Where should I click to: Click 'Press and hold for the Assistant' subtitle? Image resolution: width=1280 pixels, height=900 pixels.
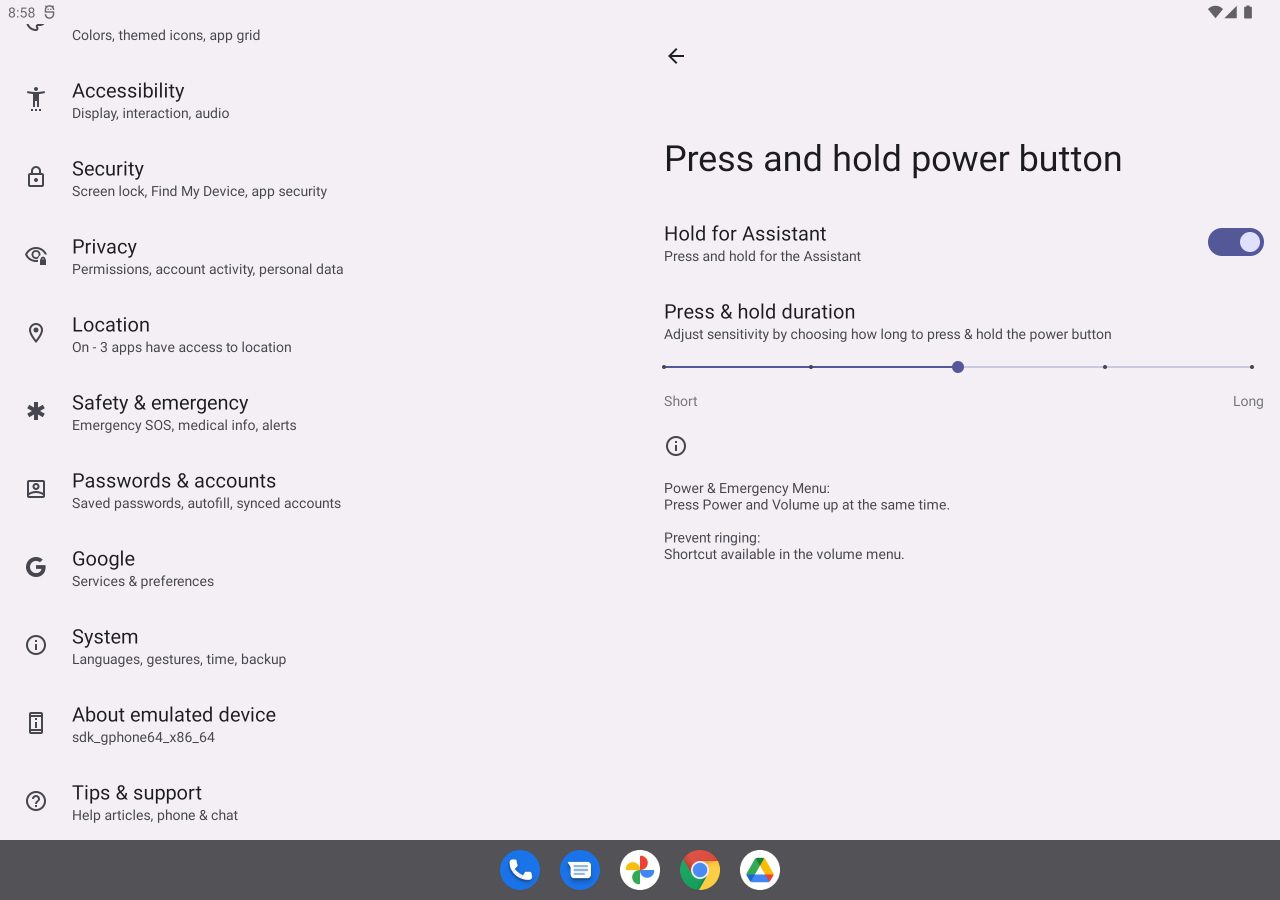pyautogui.click(x=762, y=256)
